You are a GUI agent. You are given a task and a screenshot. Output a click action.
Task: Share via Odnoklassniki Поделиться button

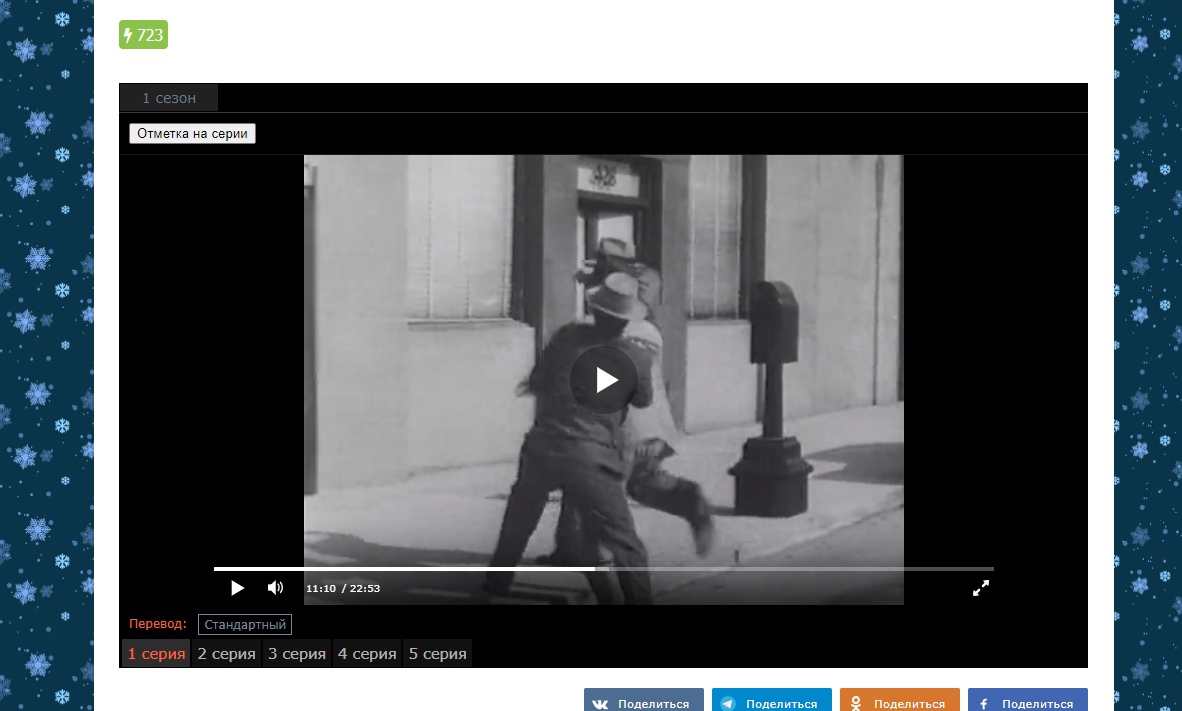click(900, 700)
